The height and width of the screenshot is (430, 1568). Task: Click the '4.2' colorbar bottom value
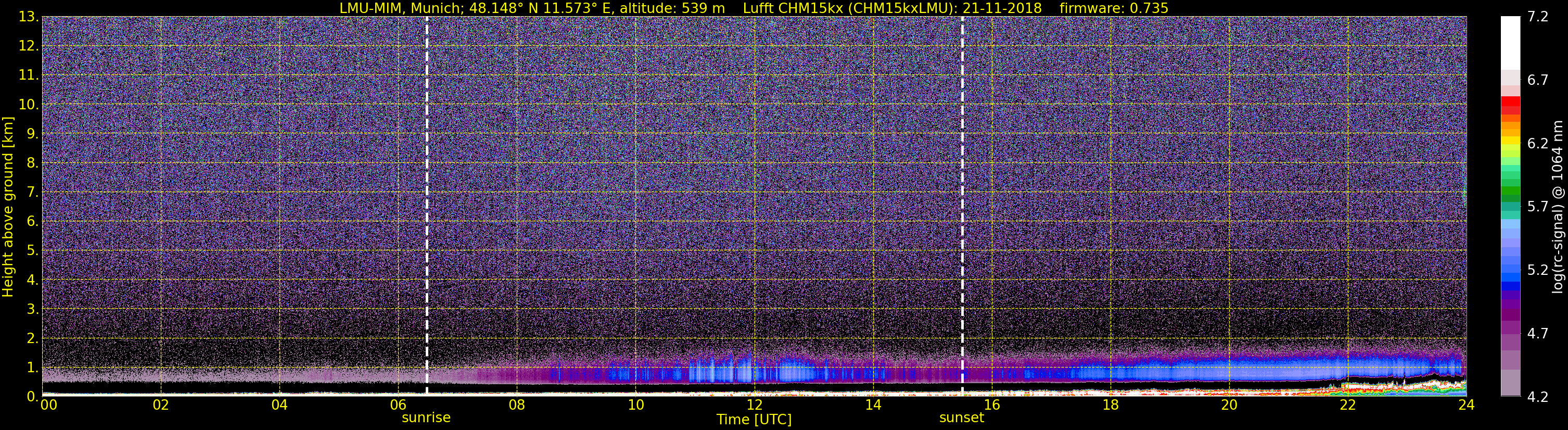(x=1538, y=397)
